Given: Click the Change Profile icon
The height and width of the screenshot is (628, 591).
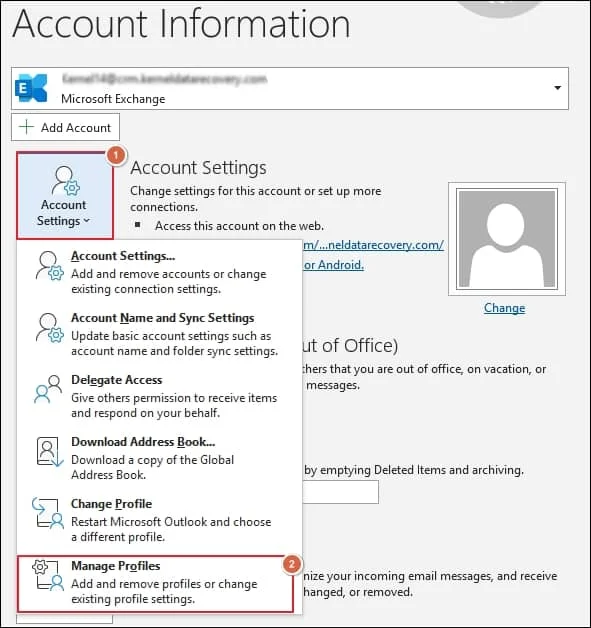Looking at the screenshot, I should pyautogui.click(x=48, y=513).
